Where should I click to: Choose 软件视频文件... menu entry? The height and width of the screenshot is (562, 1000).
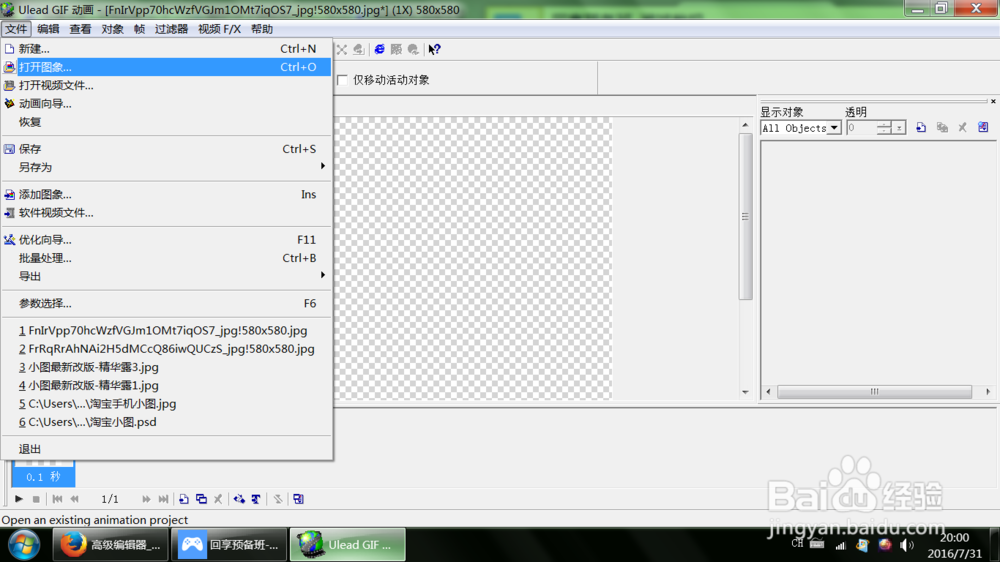coord(167,213)
